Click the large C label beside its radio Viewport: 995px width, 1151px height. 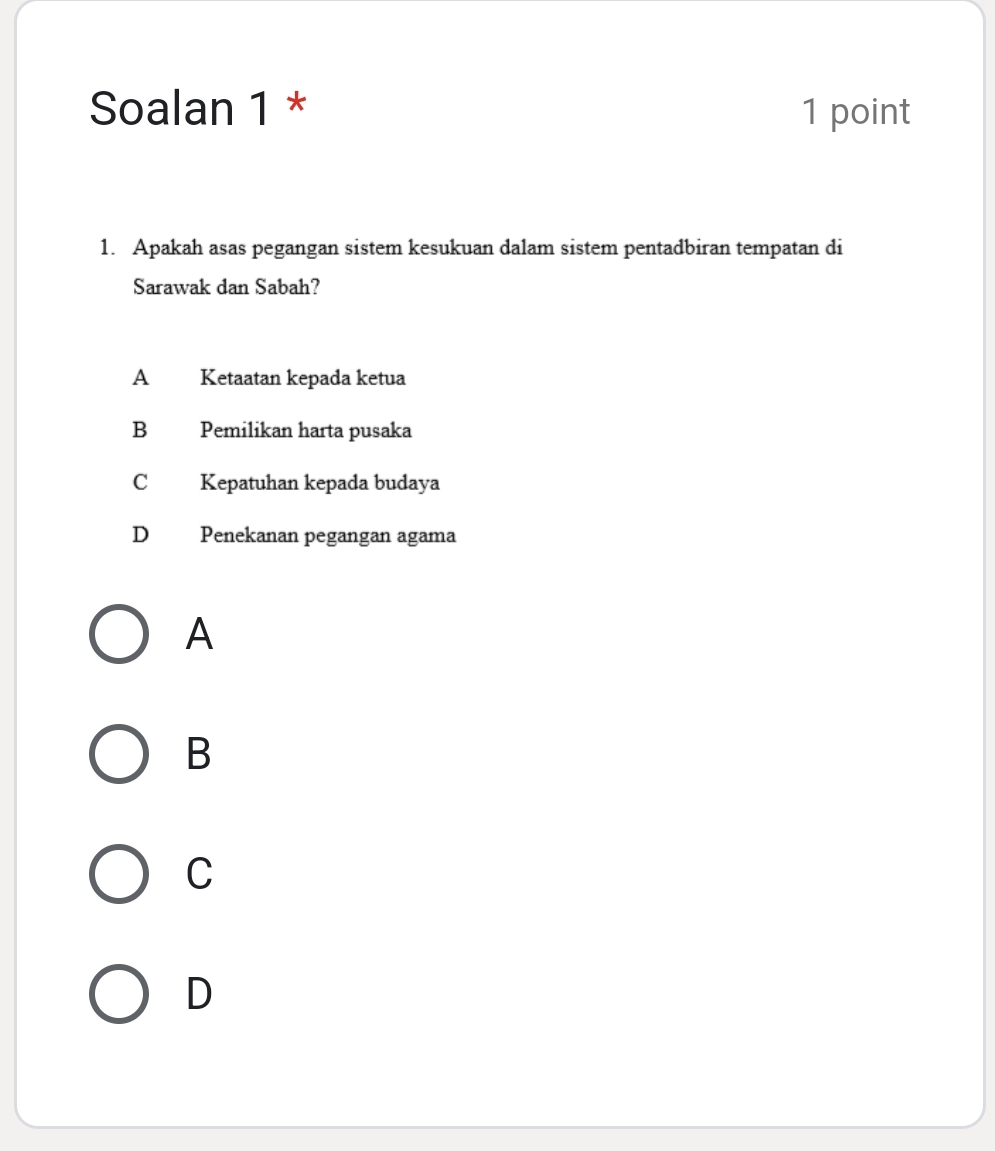coord(200,873)
